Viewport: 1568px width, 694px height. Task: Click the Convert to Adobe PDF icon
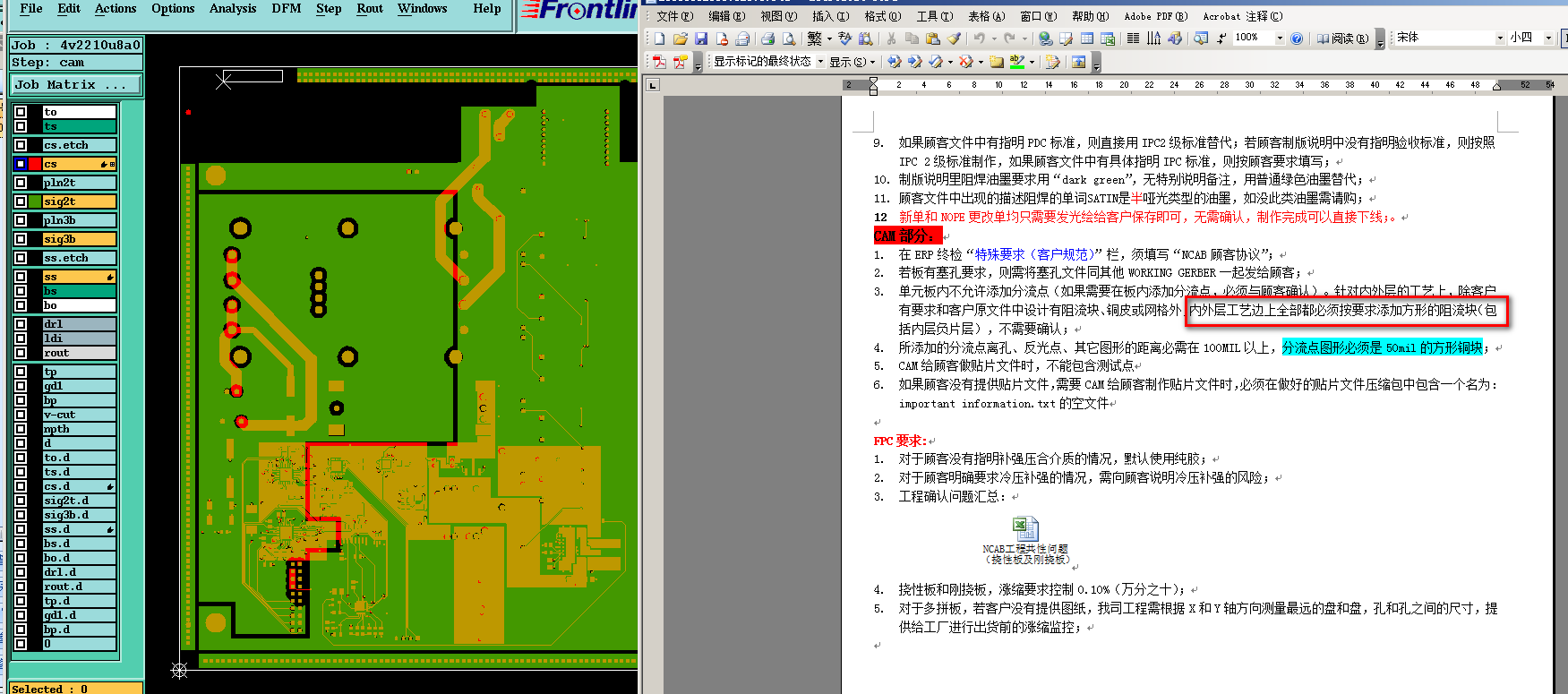(x=659, y=62)
